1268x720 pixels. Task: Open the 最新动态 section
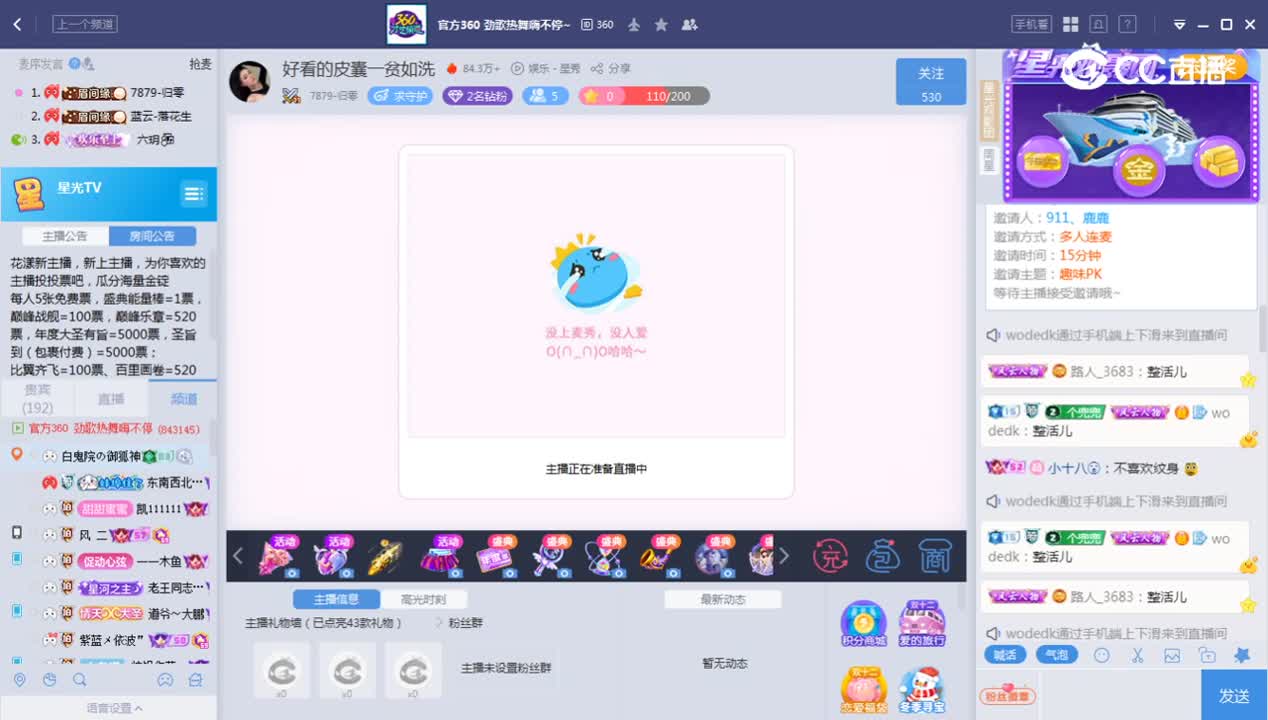coord(723,599)
